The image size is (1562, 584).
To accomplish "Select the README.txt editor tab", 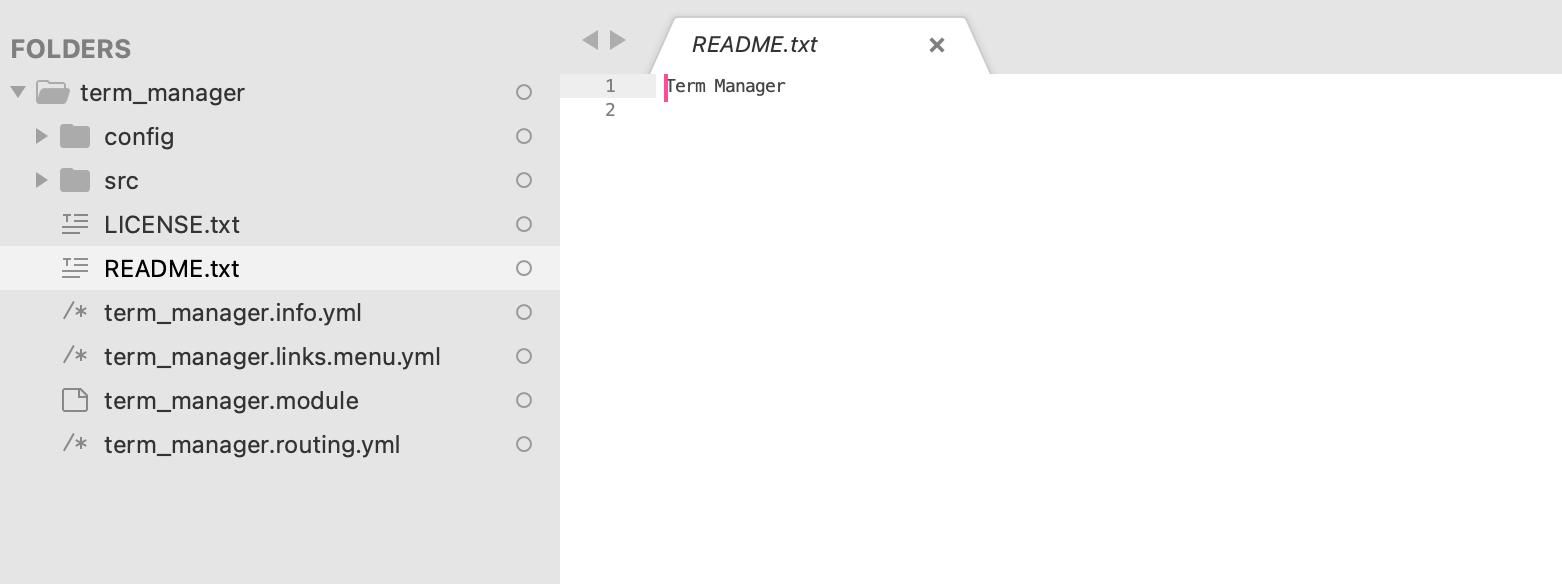I will tap(754, 45).
